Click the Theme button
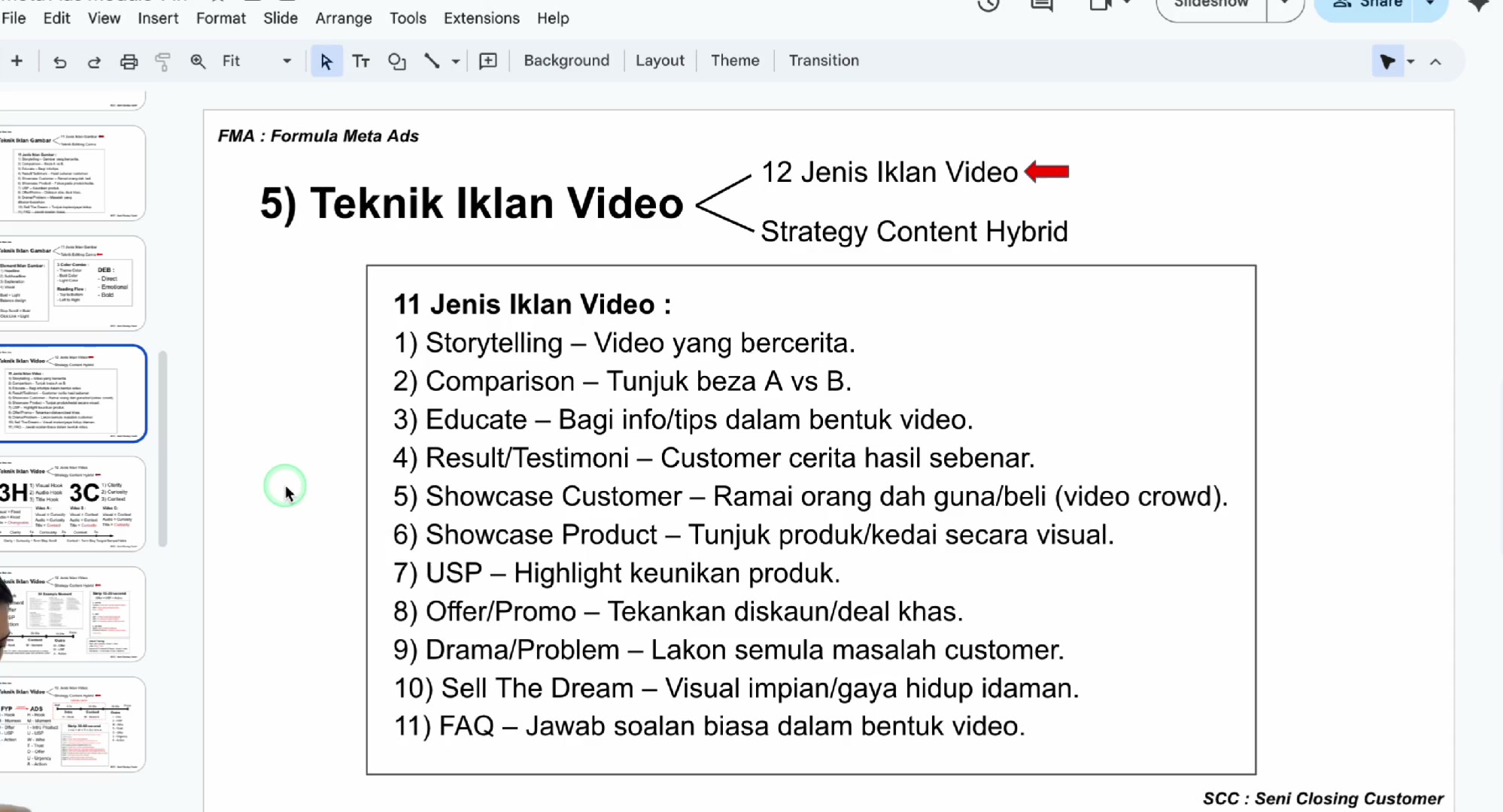This screenshot has width=1503, height=812. (735, 60)
